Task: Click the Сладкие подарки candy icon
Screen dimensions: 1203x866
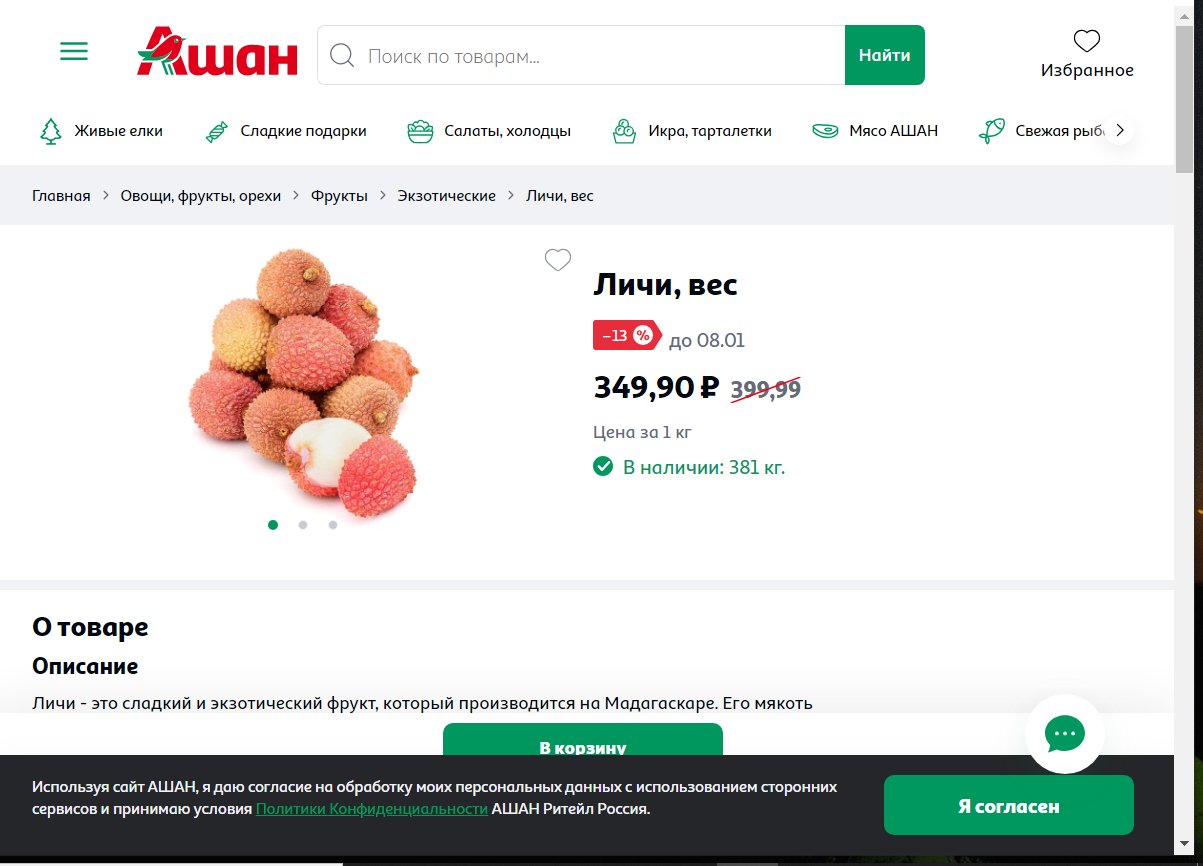Action: (x=217, y=131)
